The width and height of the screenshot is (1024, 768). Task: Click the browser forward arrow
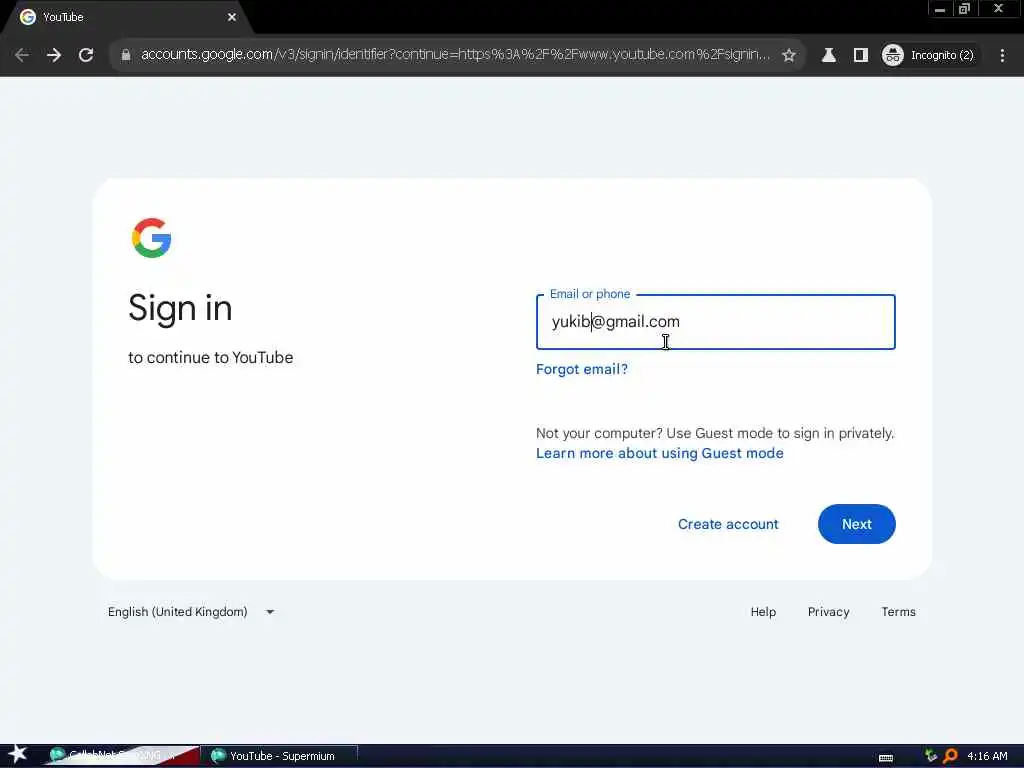click(54, 55)
